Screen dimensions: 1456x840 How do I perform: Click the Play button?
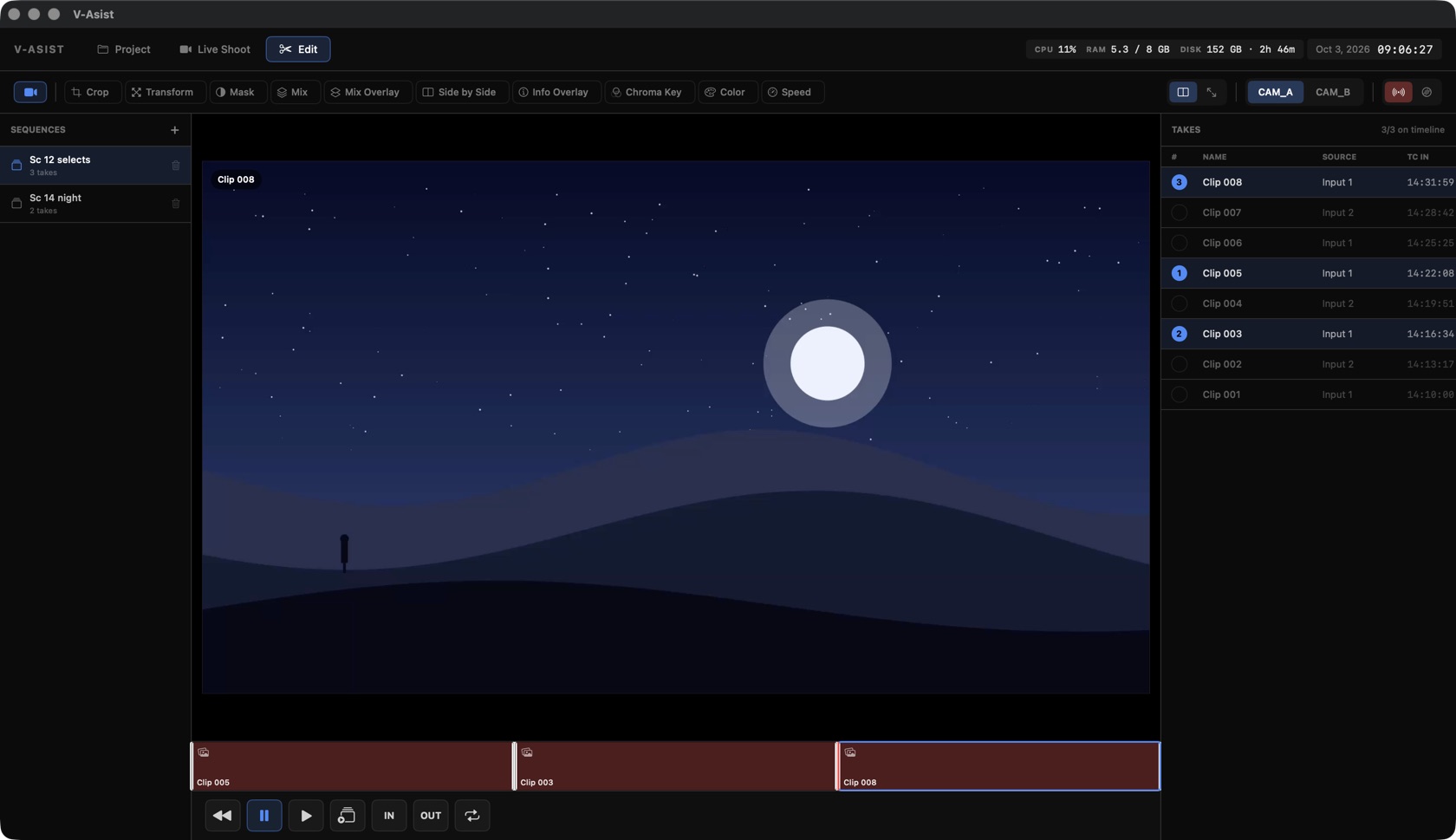(x=306, y=816)
